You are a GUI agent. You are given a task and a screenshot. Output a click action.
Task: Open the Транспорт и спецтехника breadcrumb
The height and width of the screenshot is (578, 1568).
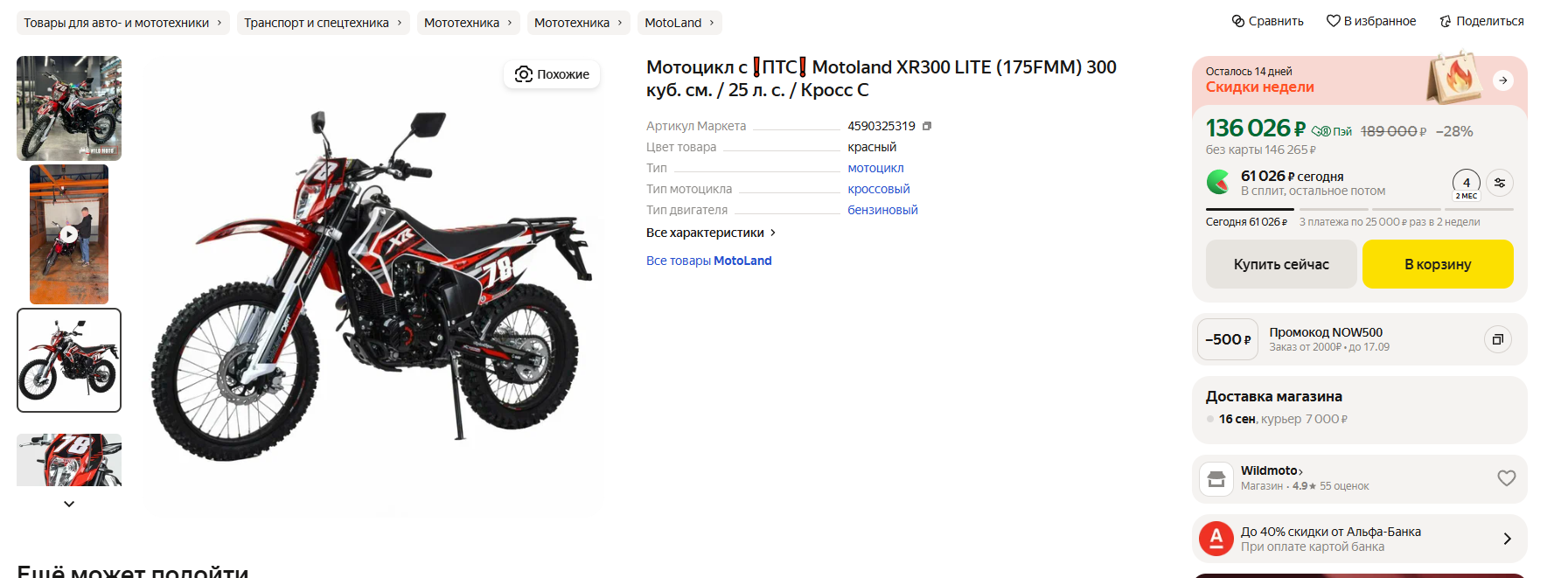[x=323, y=23]
